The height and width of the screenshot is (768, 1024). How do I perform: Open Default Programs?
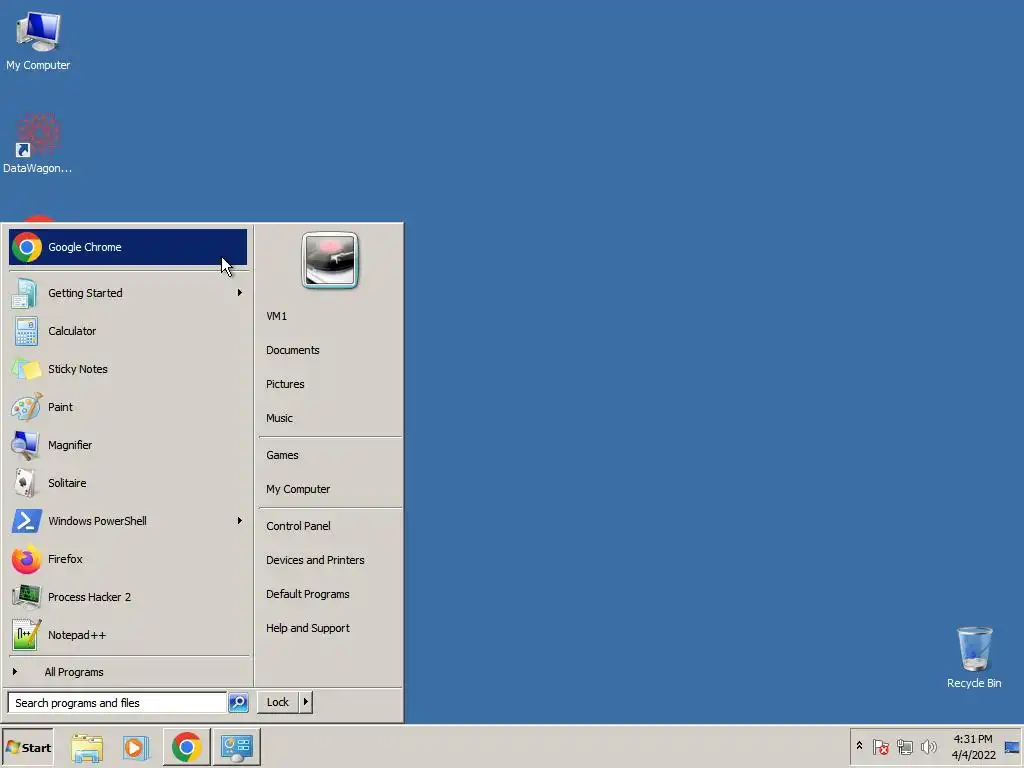coord(308,594)
